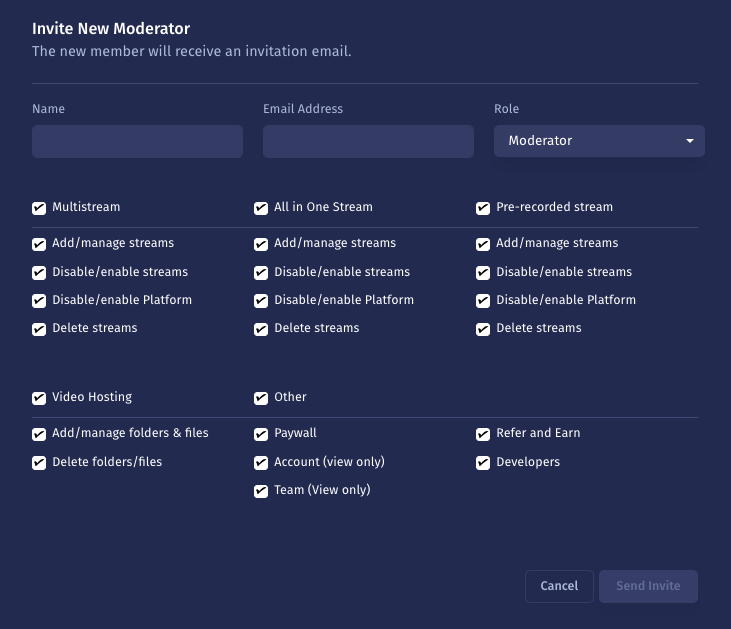Image resolution: width=731 pixels, height=629 pixels.
Task: Uncheck Delete folders/files permission
Action: coord(40,463)
